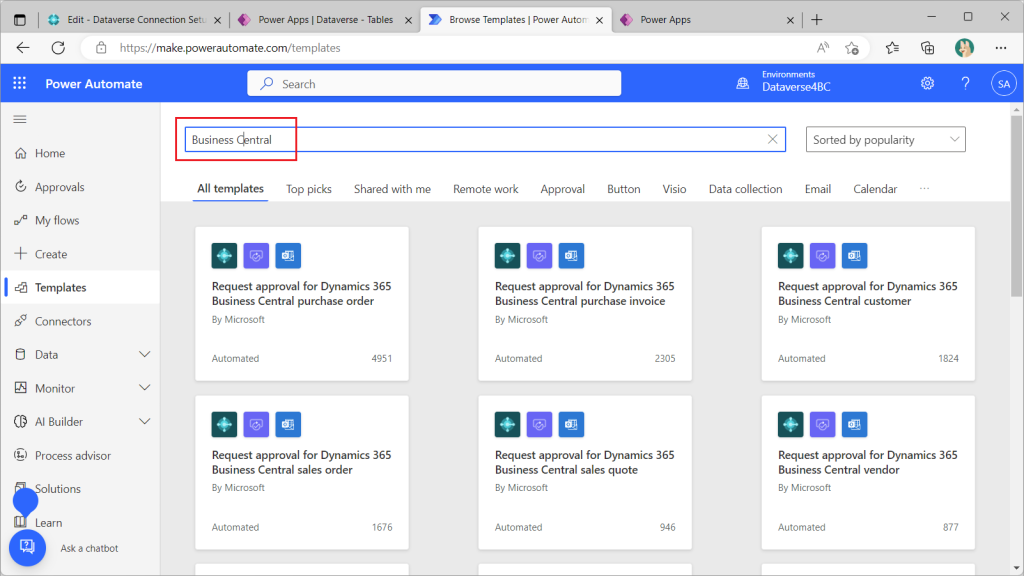Open Solutions in left navigation
Image resolution: width=1024 pixels, height=576 pixels.
tap(81, 489)
